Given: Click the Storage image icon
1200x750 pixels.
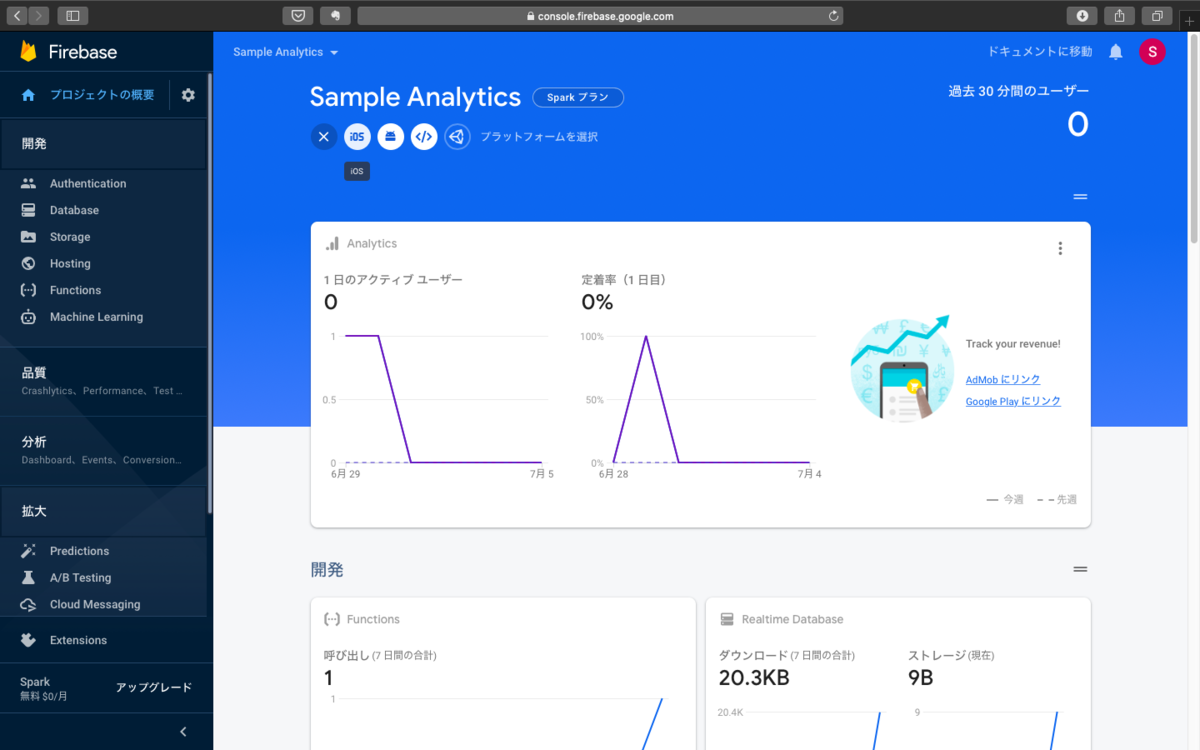Looking at the screenshot, I should click(29, 237).
